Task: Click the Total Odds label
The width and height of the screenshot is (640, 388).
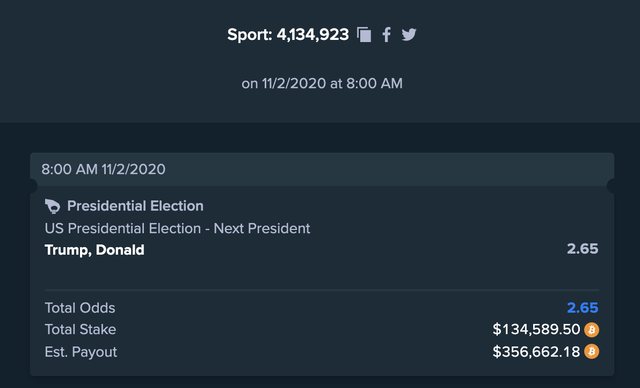Action: point(80,308)
